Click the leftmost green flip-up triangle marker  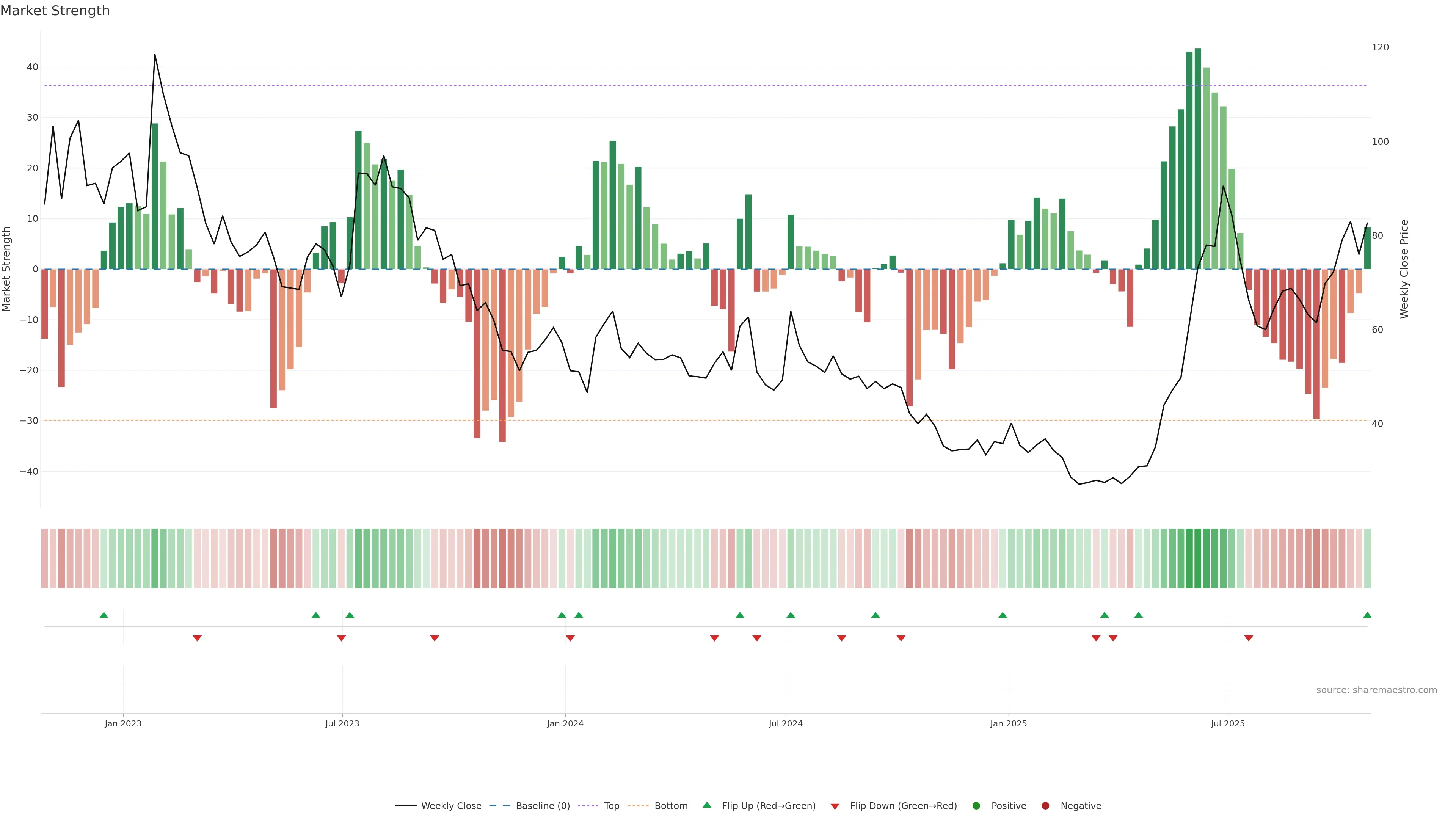coord(104,615)
